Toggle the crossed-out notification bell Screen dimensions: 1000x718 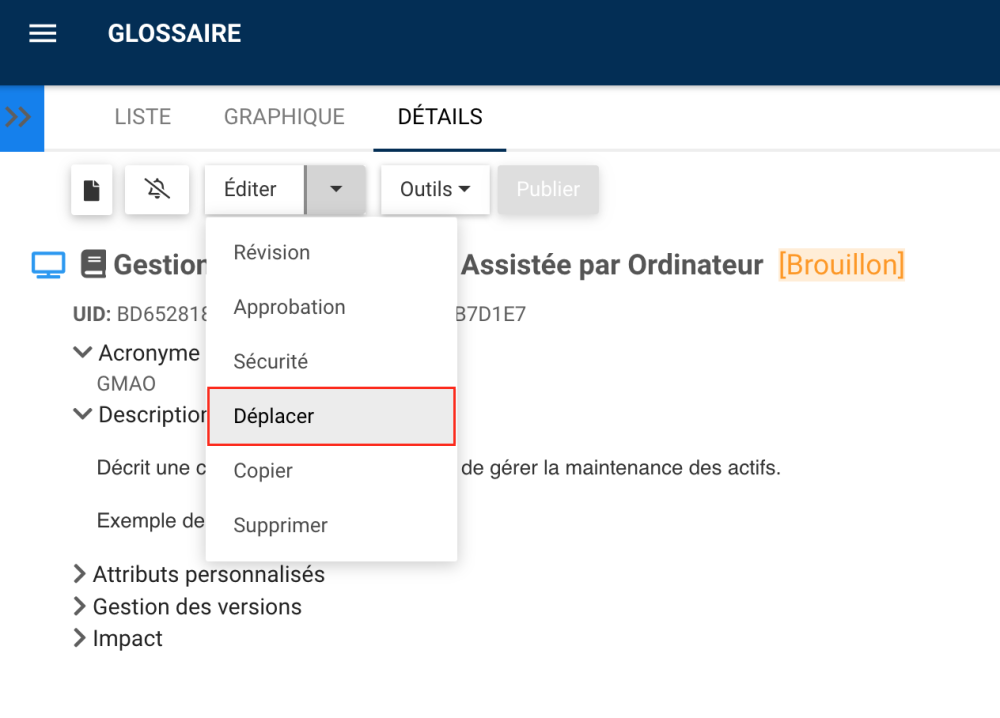(x=157, y=190)
